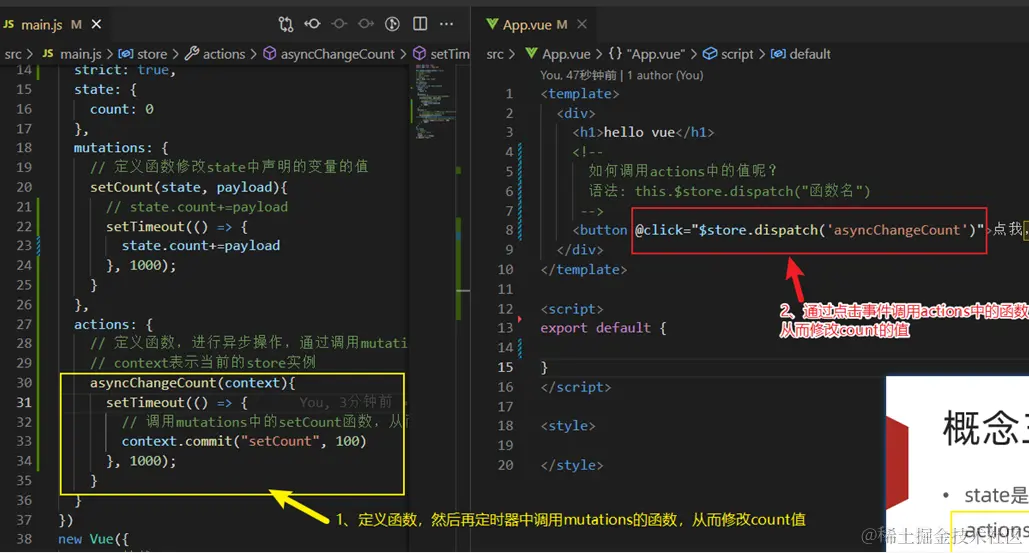Click the open changes icon with arrows

[312, 24]
